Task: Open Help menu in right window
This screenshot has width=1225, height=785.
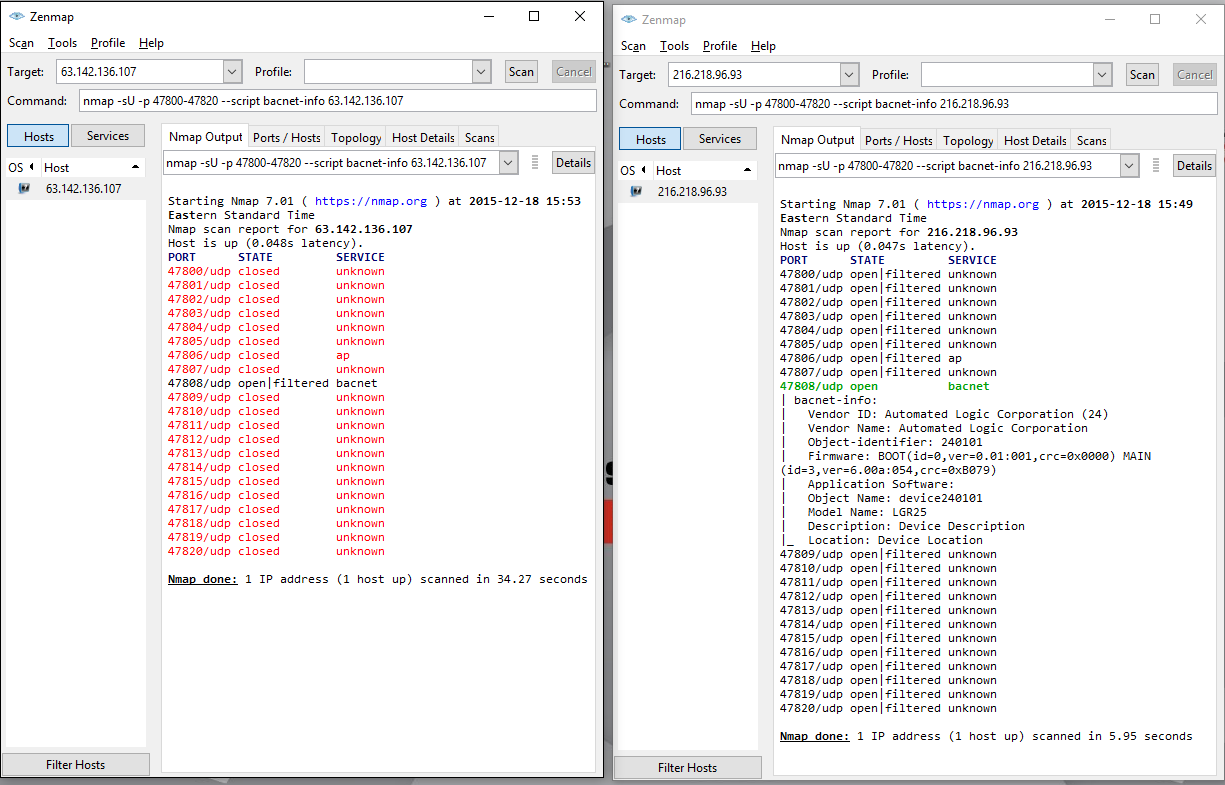Action: pos(763,46)
